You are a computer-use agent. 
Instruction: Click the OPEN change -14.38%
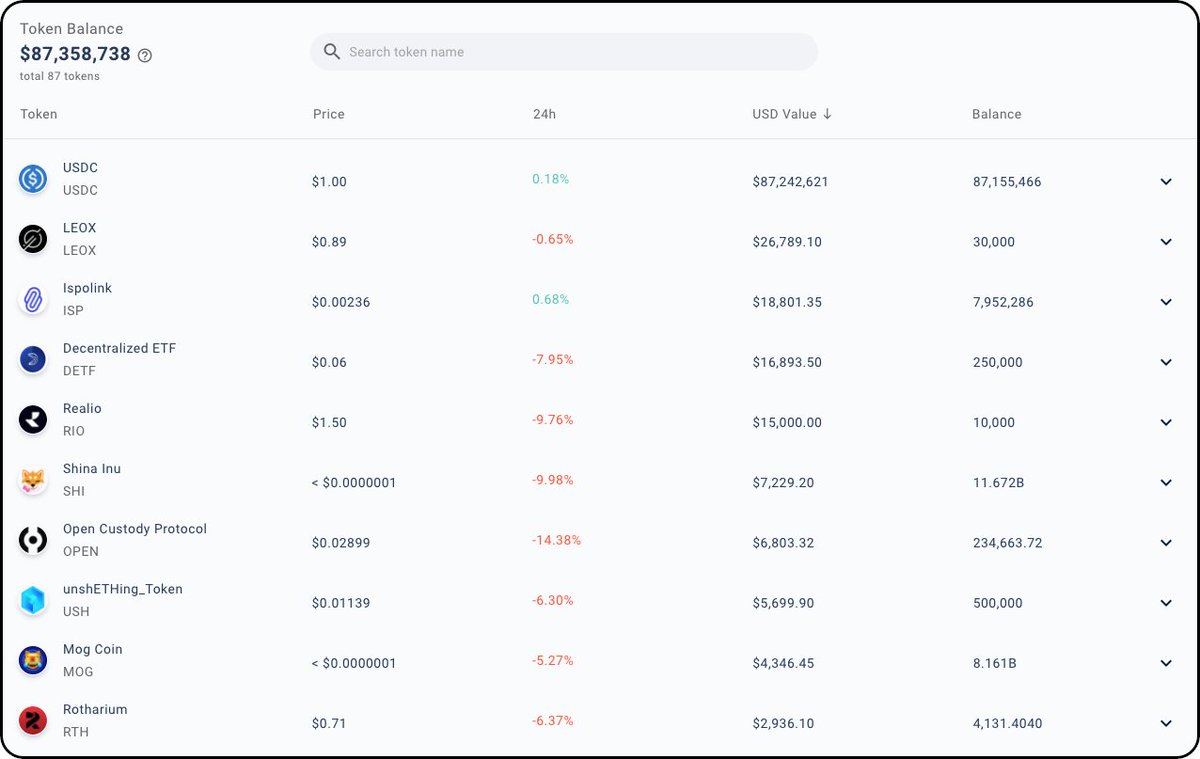tap(556, 540)
